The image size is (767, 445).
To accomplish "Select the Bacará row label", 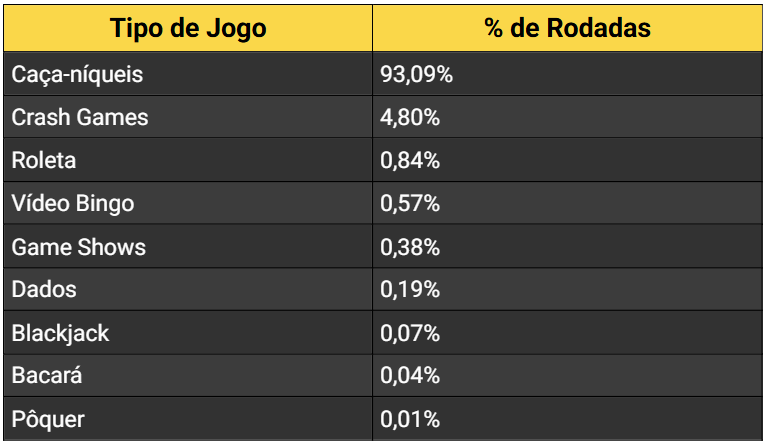I will 47,376.
